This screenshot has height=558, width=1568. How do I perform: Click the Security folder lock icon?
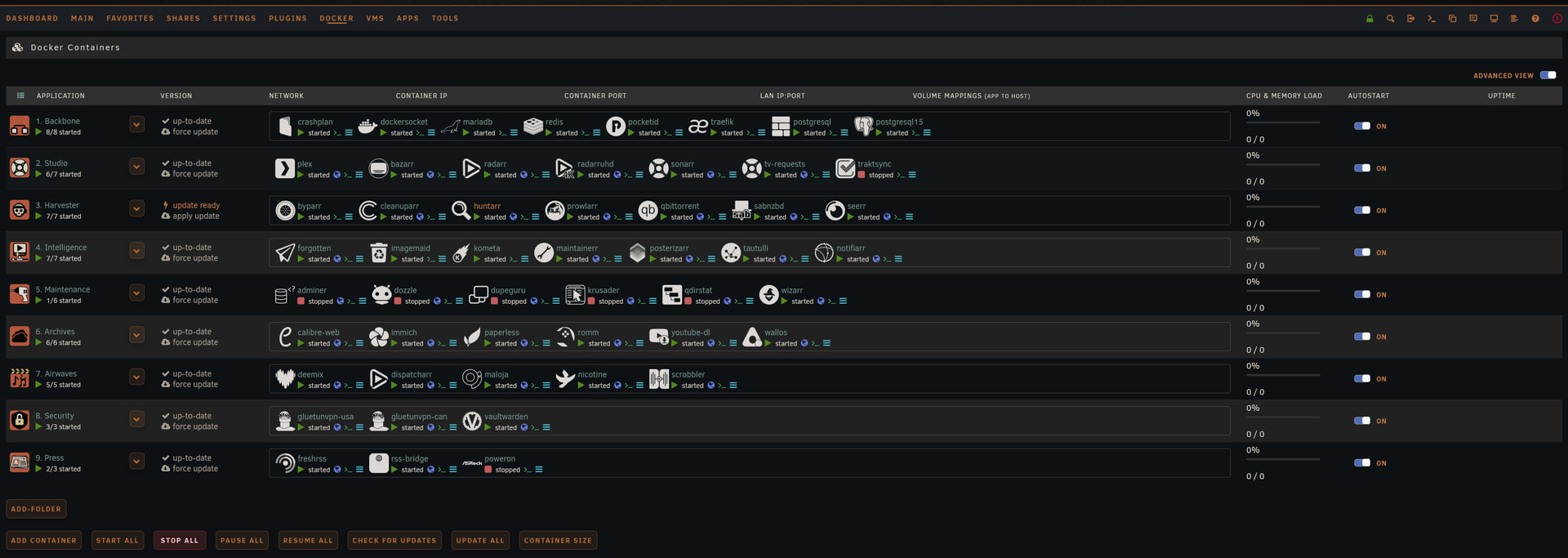(x=20, y=421)
